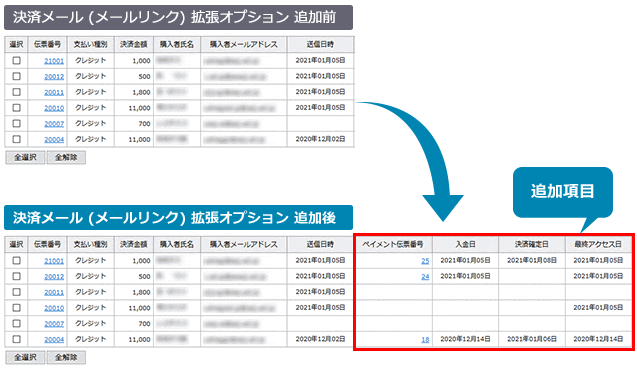Click 送信日時 header in 追加後 table

click(x=320, y=244)
